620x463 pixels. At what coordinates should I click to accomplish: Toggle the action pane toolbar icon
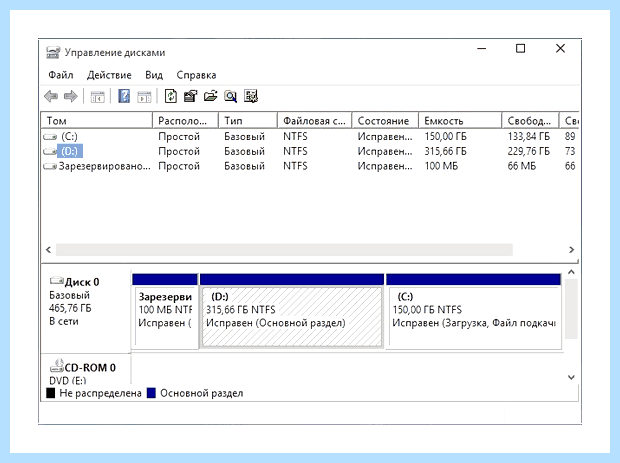click(x=144, y=96)
